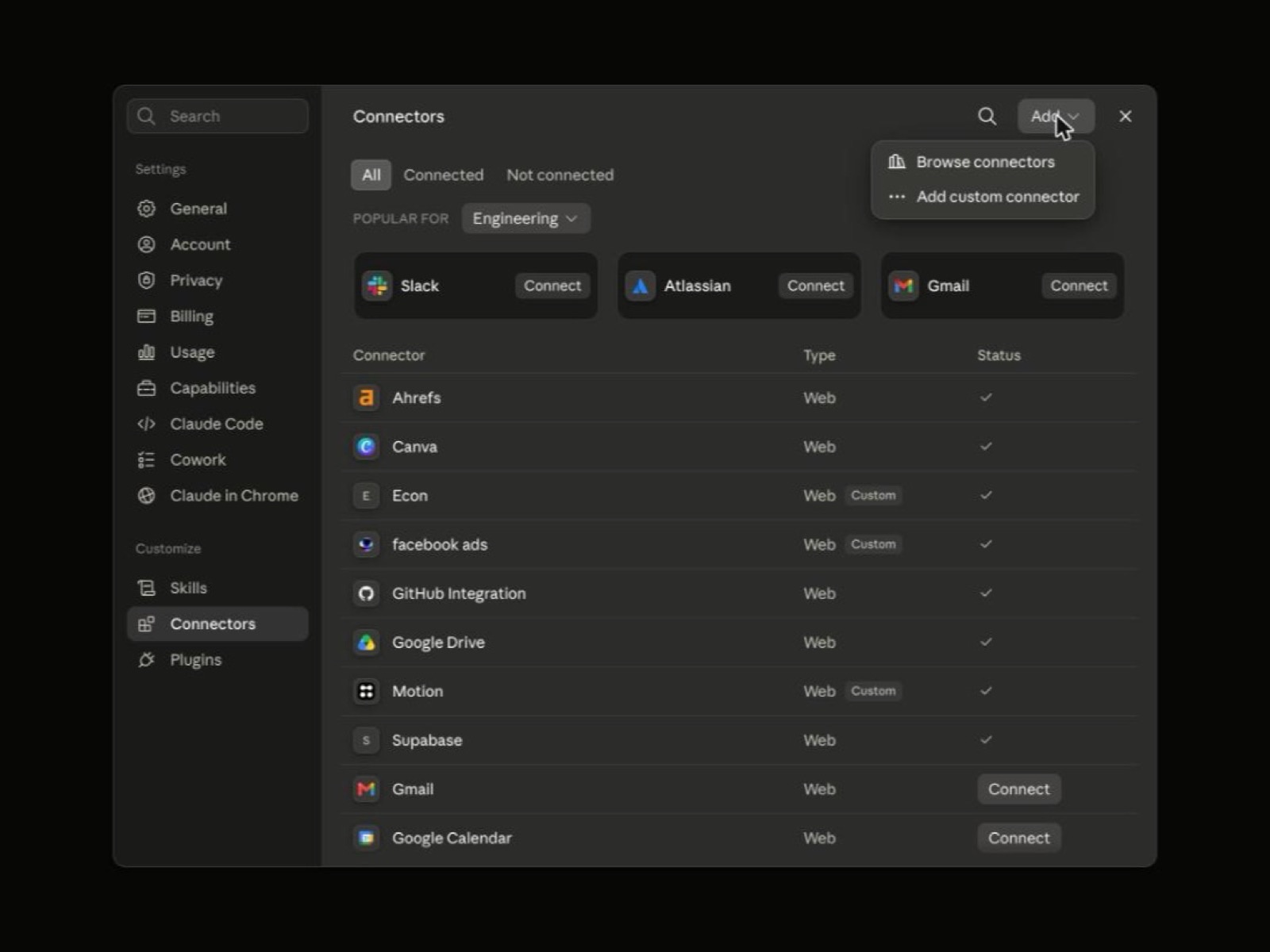The image size is (1270, 952).
Task: Click the Usage bar chart icon
Action: click(x=146, y=352)
